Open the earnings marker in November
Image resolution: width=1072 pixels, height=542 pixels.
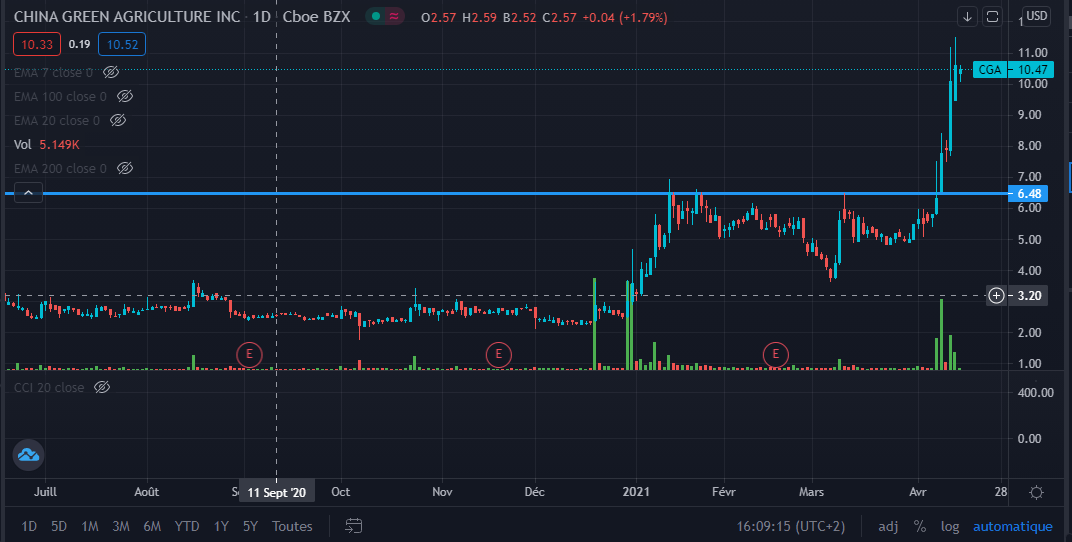click(498, 354)
